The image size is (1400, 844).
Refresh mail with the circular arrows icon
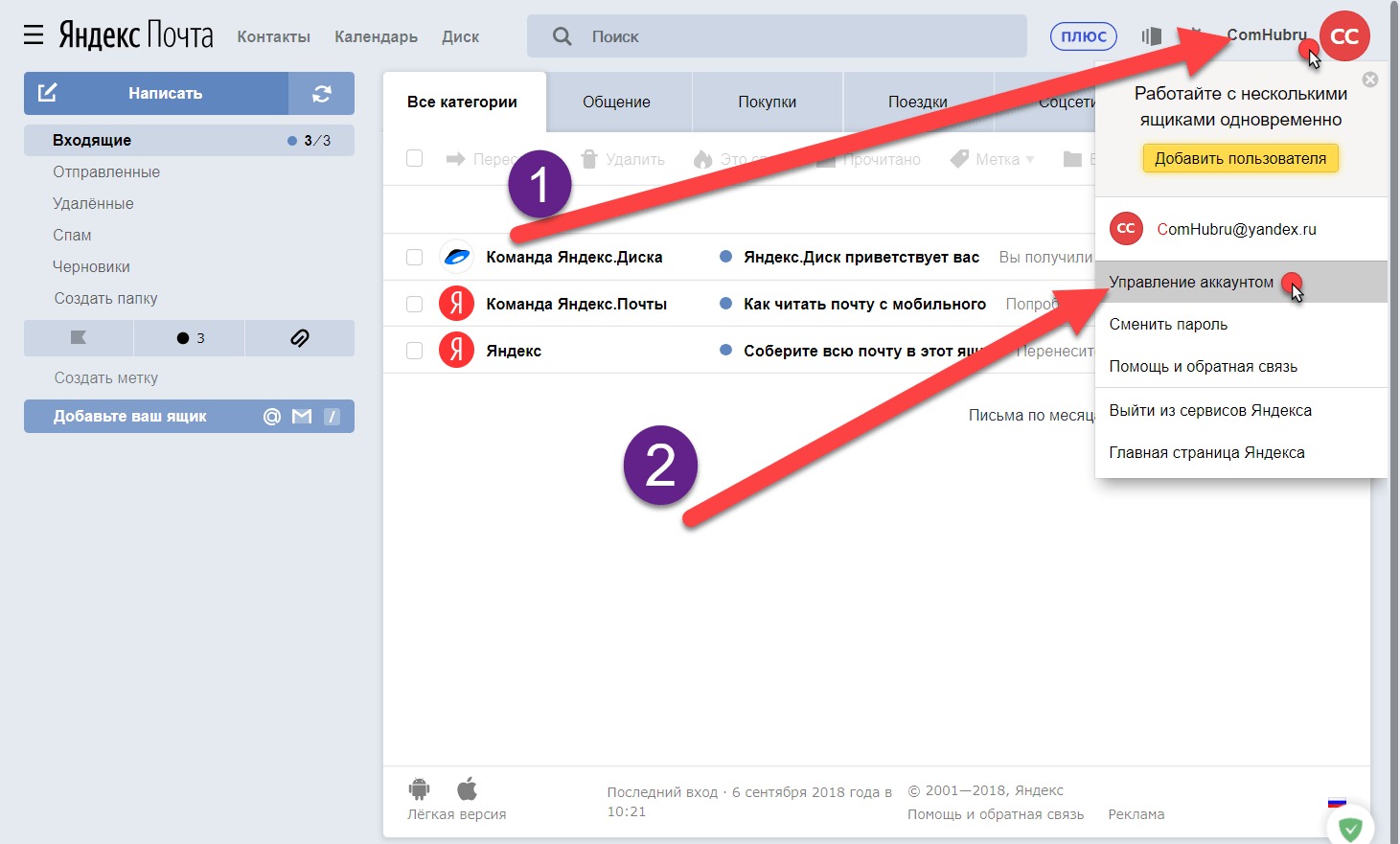(x=322, y=93)
